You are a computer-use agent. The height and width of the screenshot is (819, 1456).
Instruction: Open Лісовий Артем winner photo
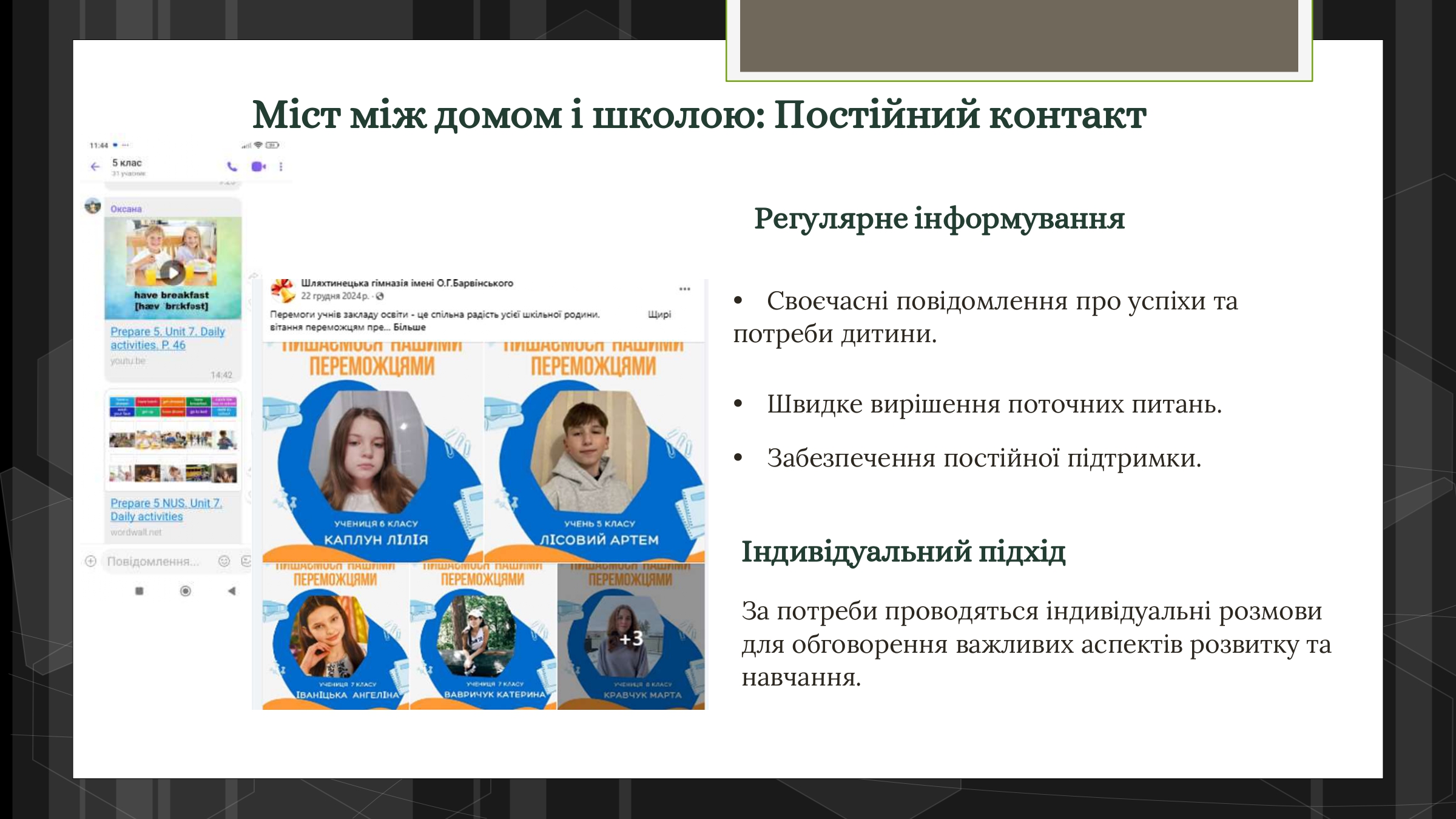[x=594, y=452]
